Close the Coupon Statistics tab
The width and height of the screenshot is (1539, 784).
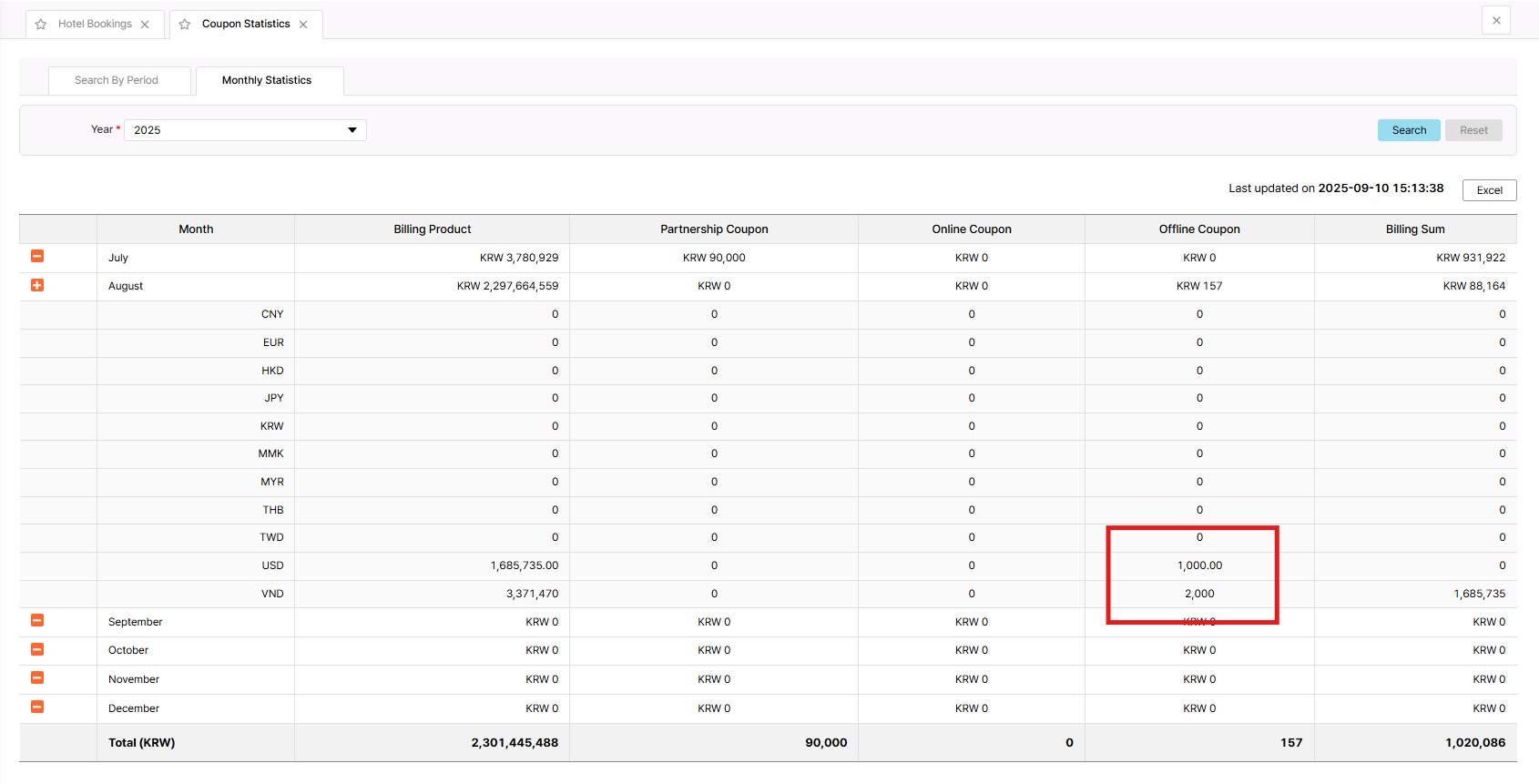pos(303,25)
